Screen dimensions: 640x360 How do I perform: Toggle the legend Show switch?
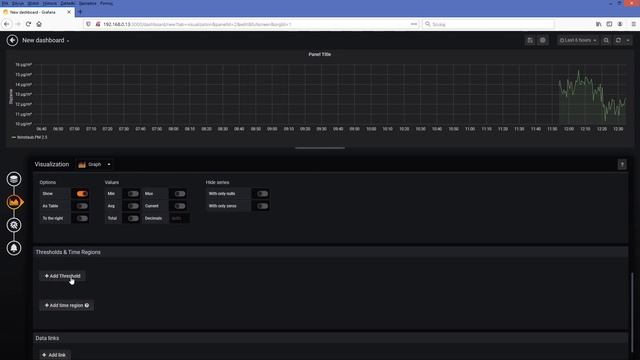pyautogui.click(x=82, y=193)
